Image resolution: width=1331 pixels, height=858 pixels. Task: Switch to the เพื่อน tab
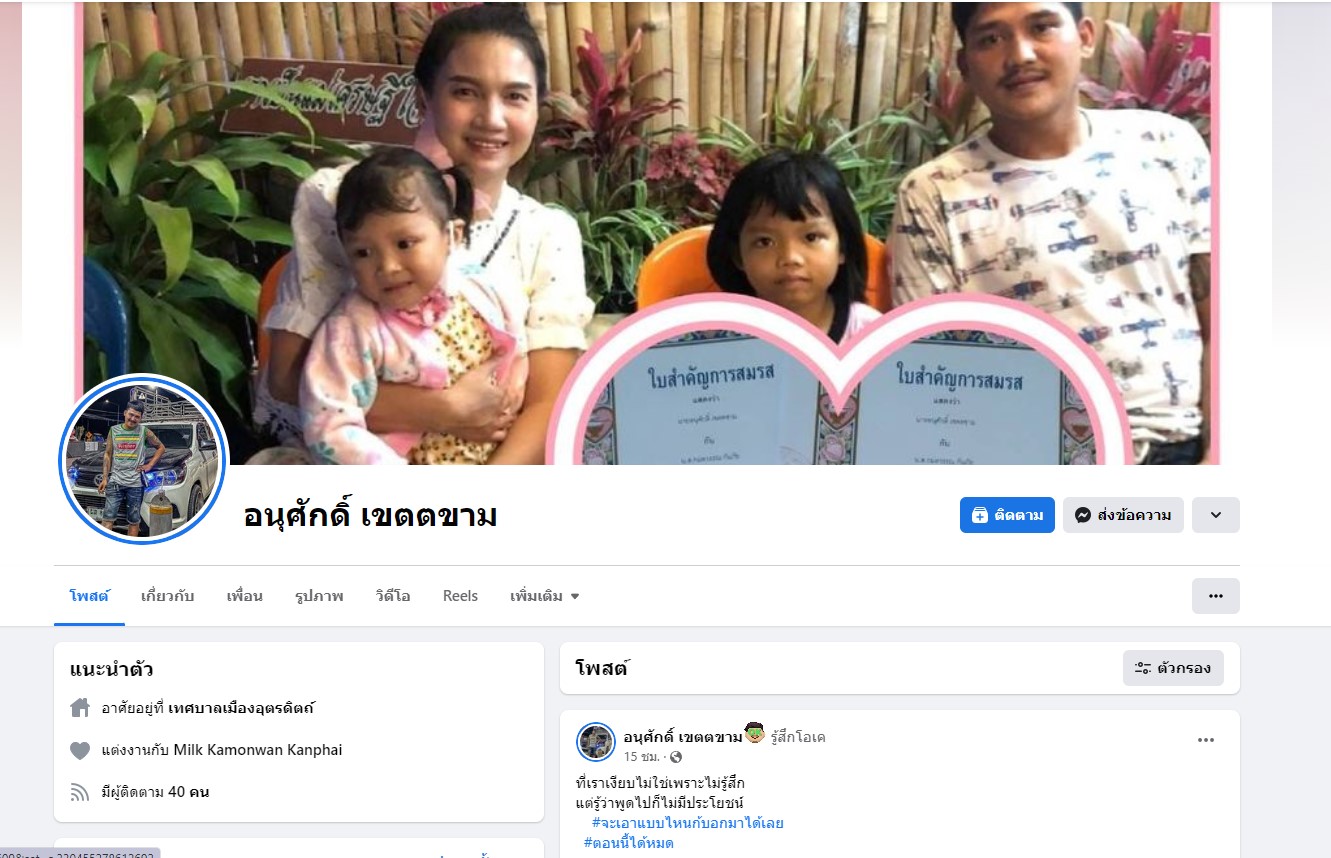245,596
